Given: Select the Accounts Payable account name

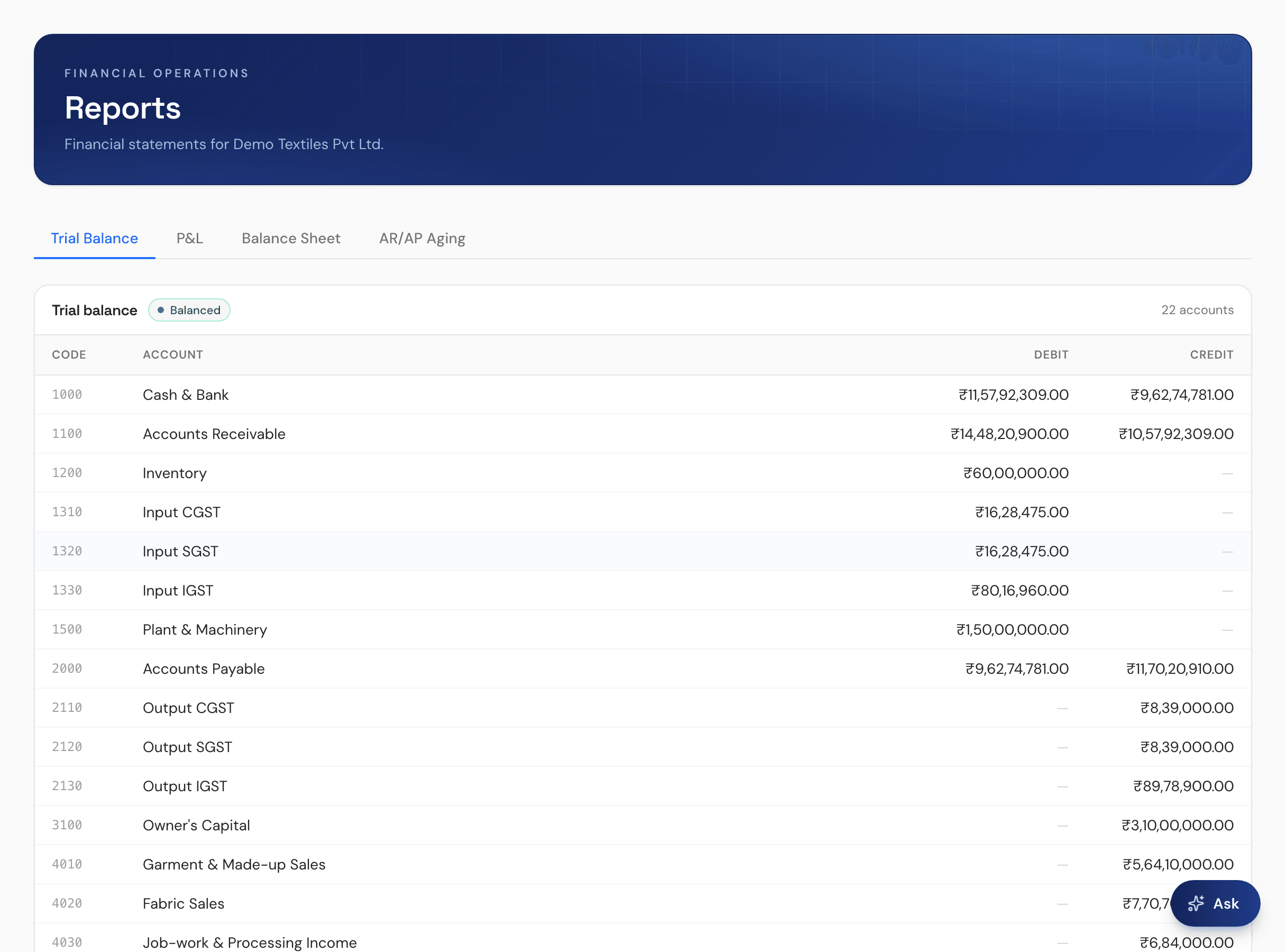Looking at the screenshot, I should pyautogui.click(x=204, y=669).
